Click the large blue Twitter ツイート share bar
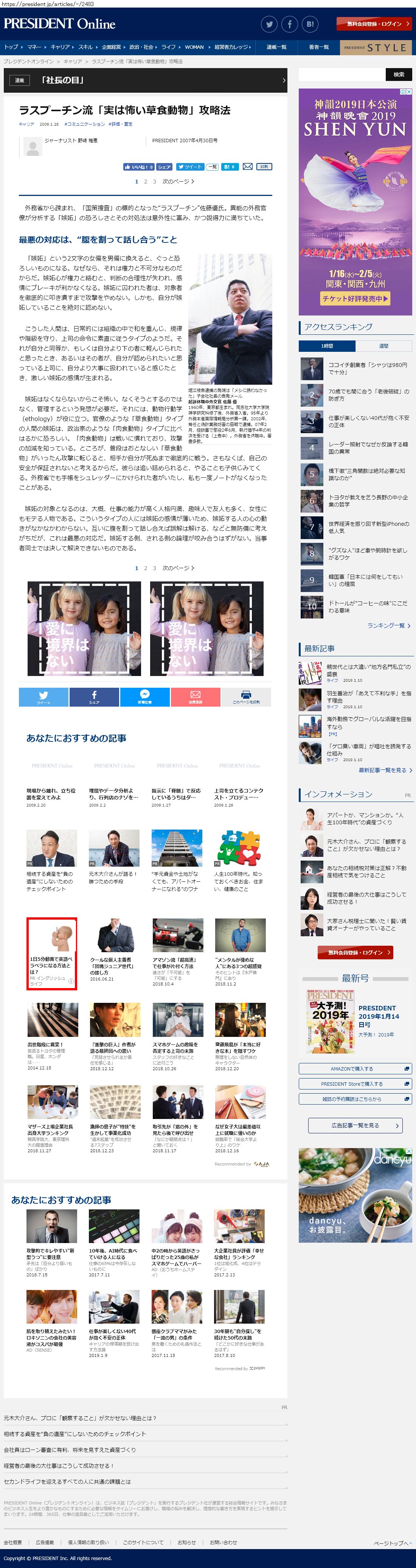This screenshot has height=1568, width=416. point(44,697)
